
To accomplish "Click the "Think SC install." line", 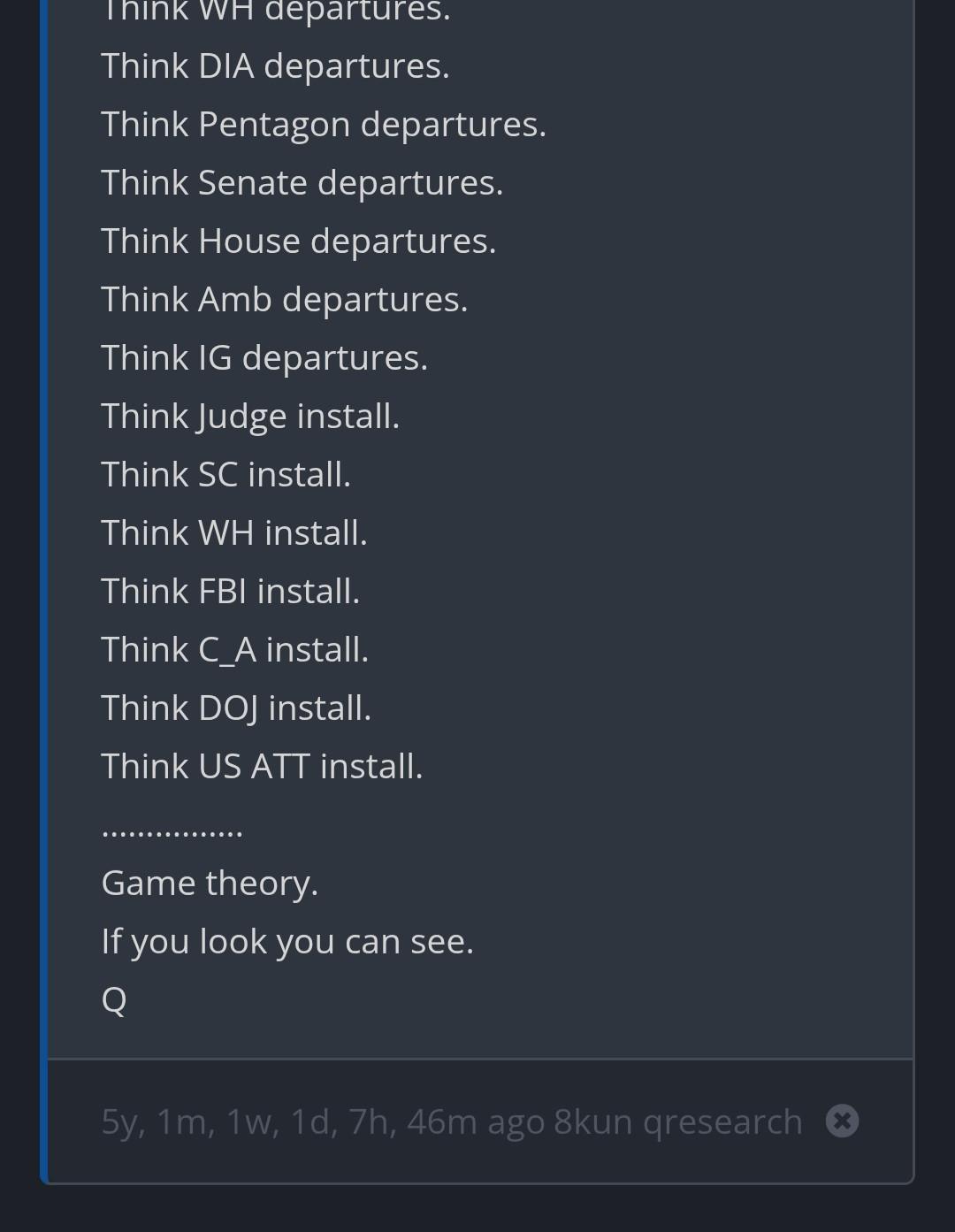I will pyautogui.click(x=225, y=475).
